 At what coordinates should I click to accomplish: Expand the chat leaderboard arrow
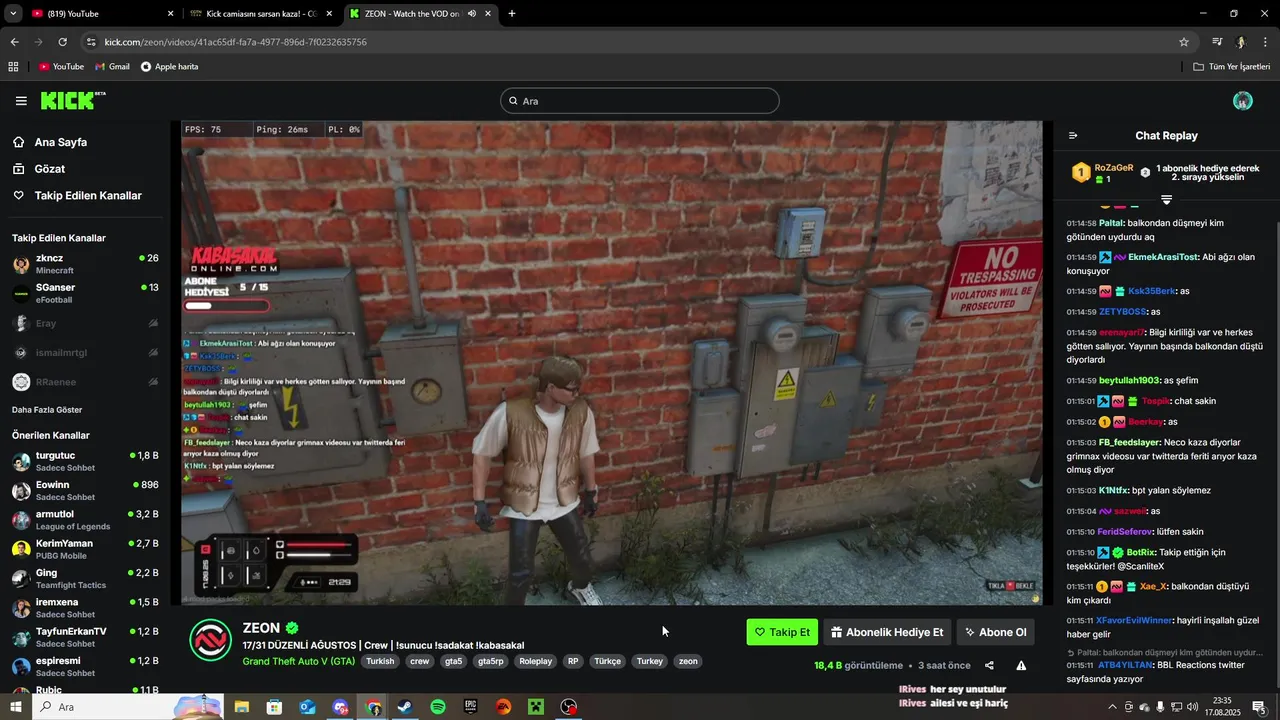[1166, 200]
